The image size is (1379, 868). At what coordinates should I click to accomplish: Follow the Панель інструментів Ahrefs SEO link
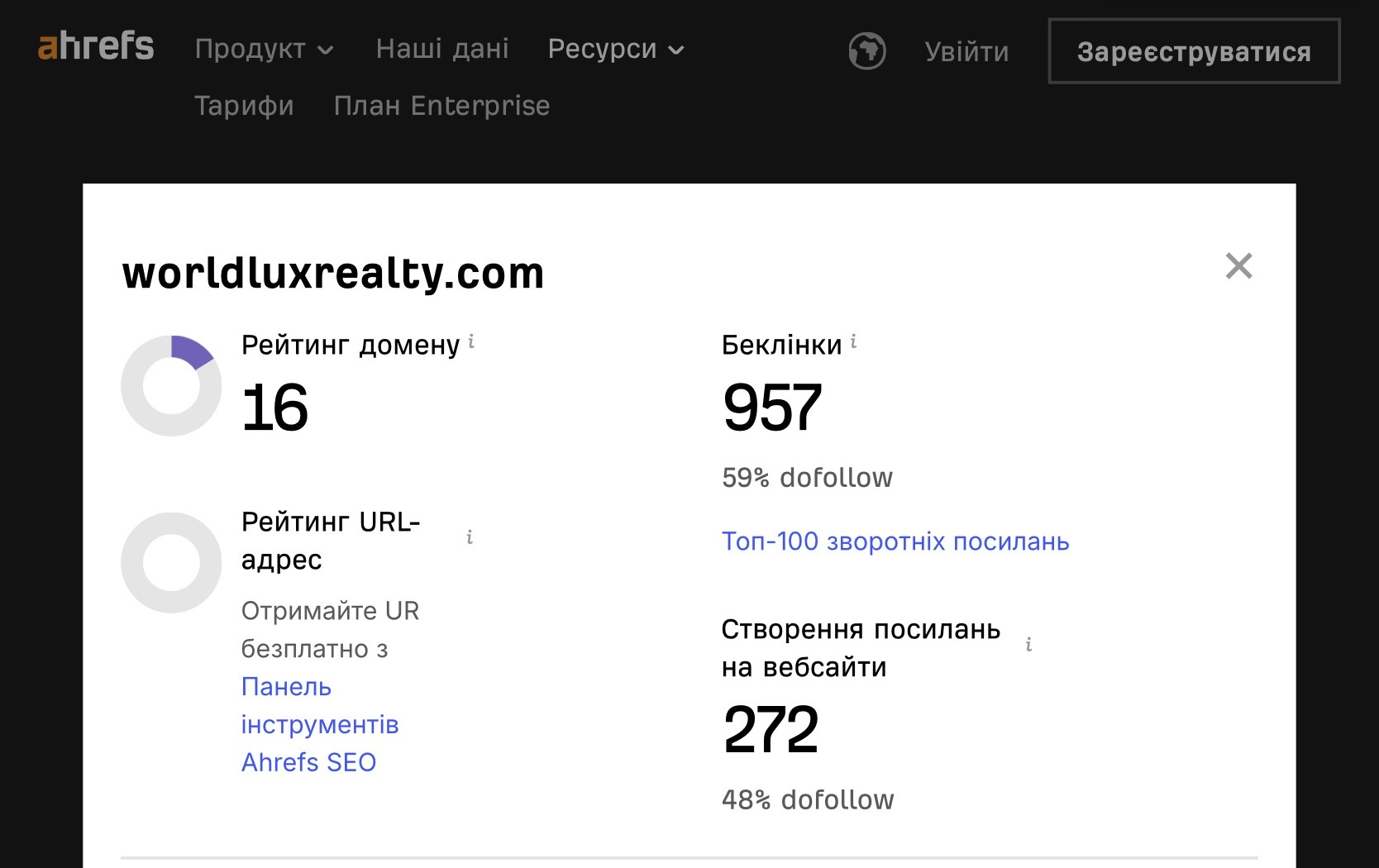319,724
